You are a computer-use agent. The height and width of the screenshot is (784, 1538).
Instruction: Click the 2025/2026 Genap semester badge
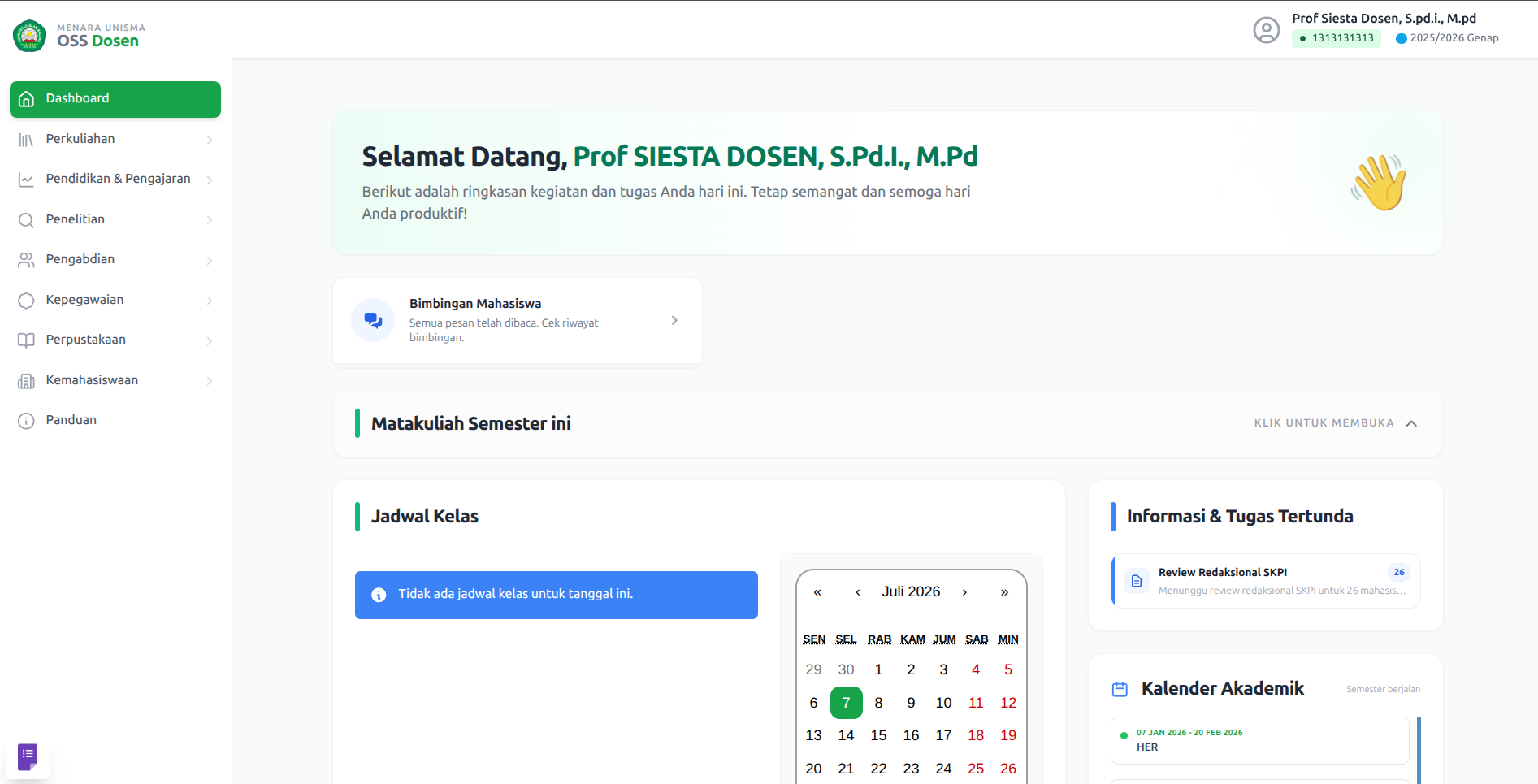point(1447,38)
